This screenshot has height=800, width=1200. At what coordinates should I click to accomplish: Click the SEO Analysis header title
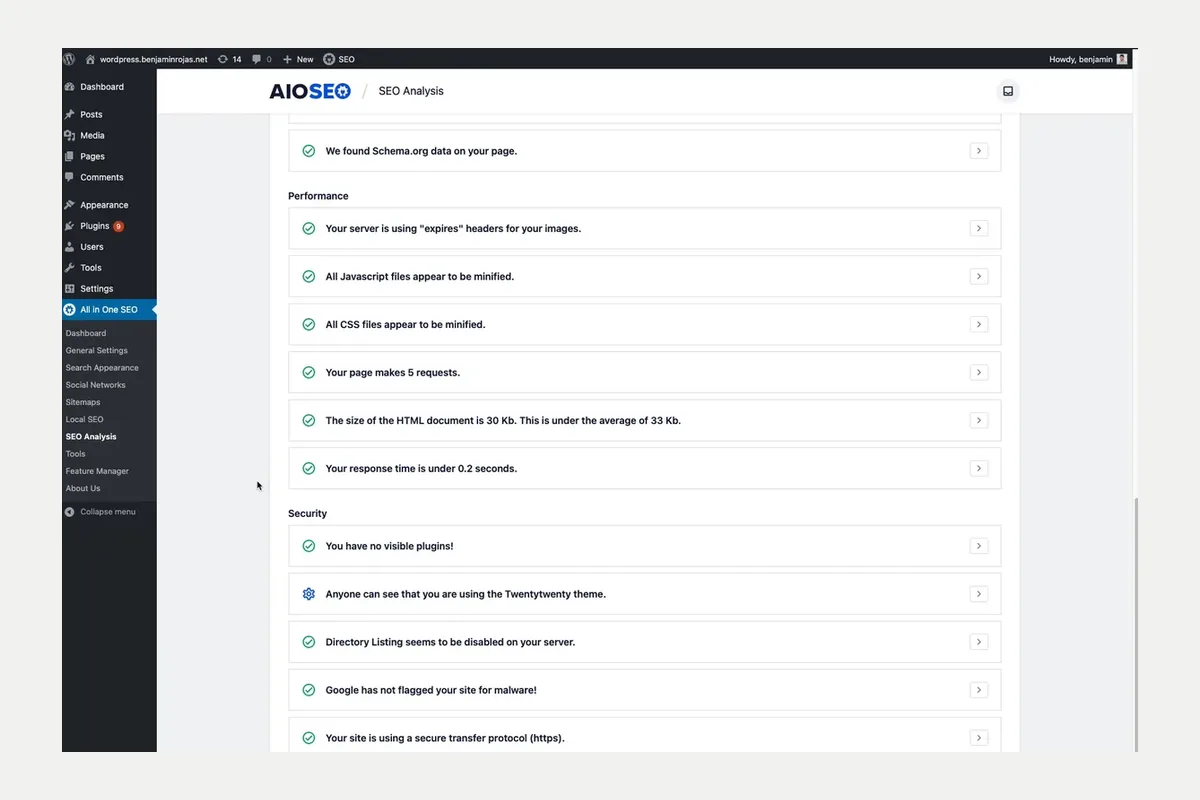coord(411,91)
